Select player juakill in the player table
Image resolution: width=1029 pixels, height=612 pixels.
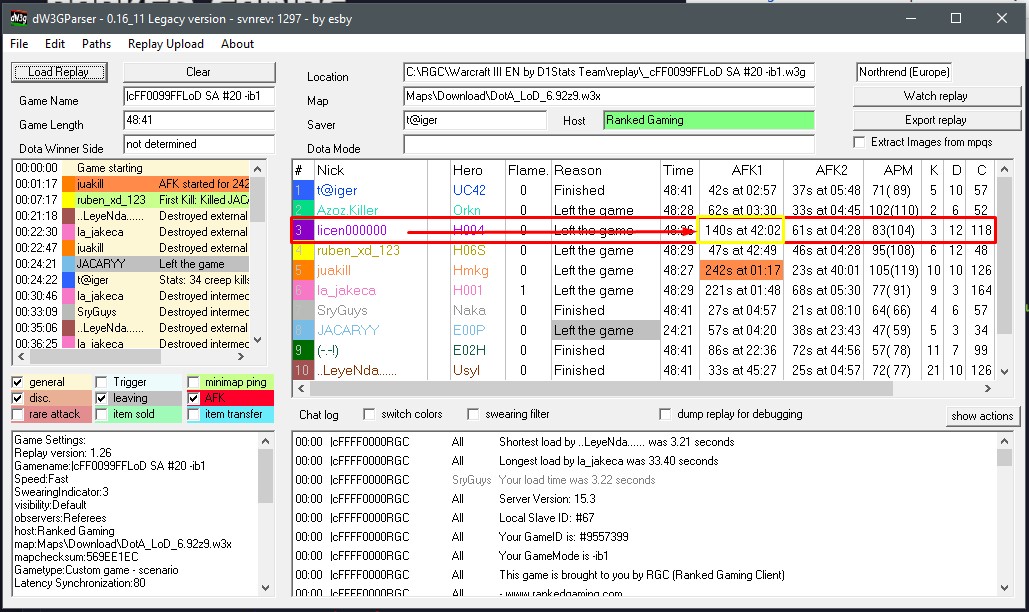pyautogui.click(x=333, y=270)
